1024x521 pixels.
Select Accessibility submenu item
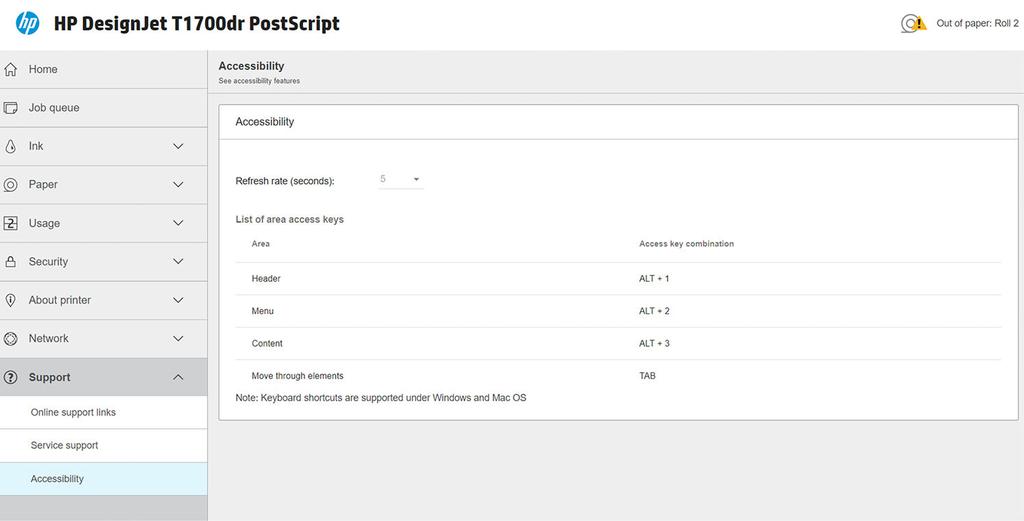coord(103,479)
